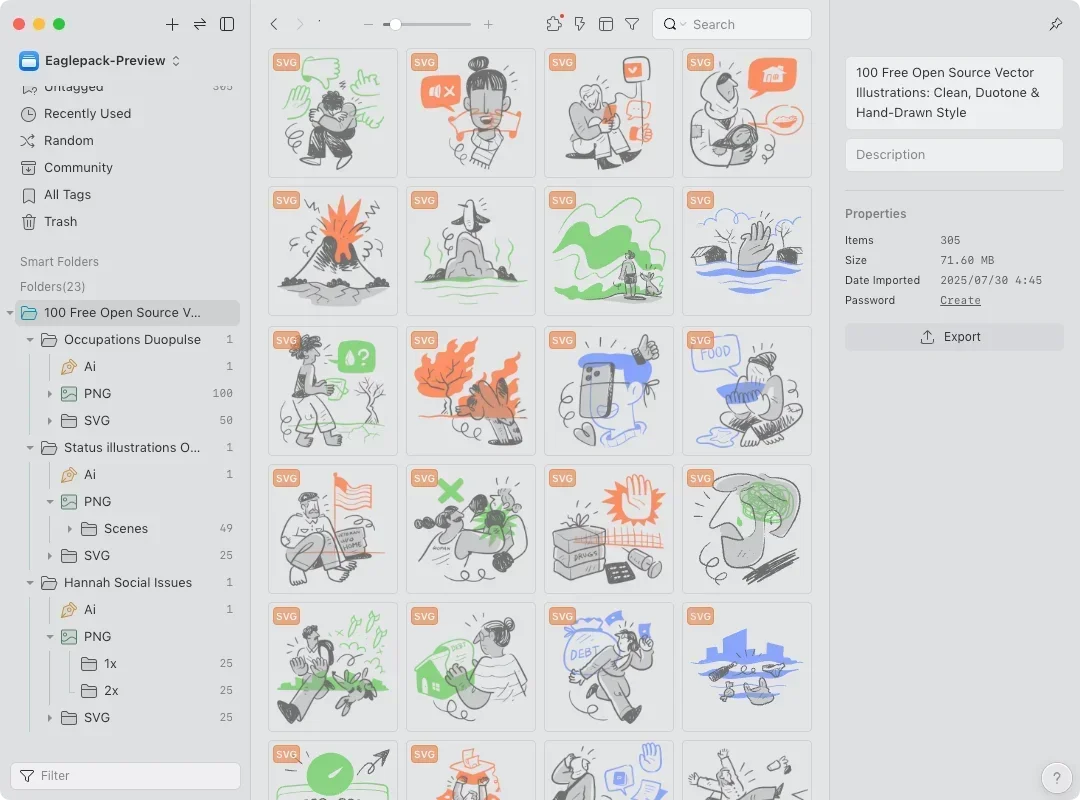Open the layout options icon

point(606,24)
